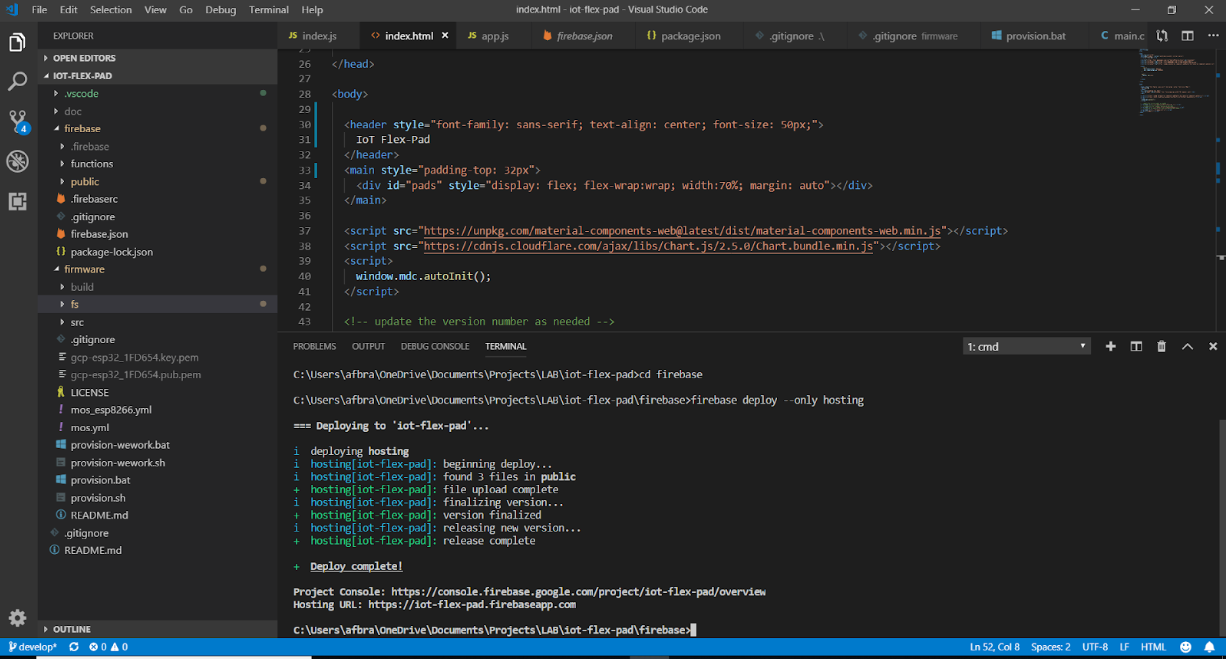Maximize the panel with the up chevron
The width and height of the screenshot is (1228, 659).
[1187, 346]
